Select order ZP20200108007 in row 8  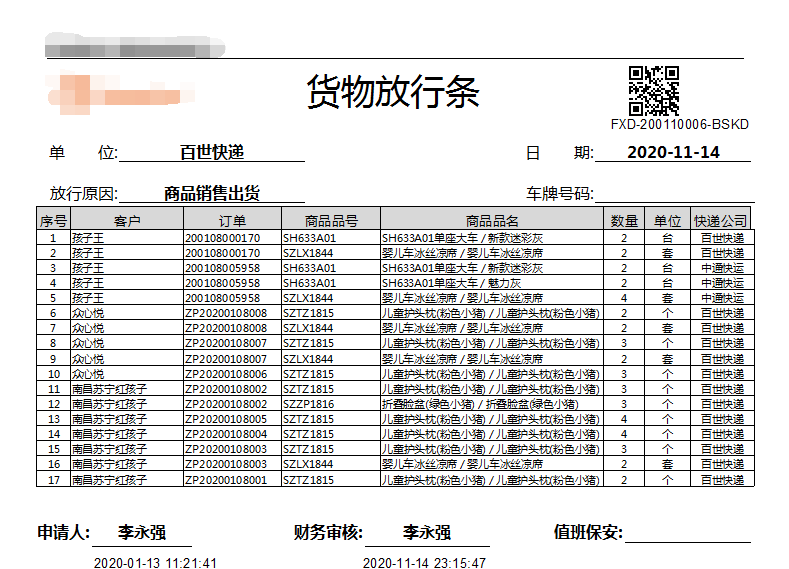click(226, 343)
